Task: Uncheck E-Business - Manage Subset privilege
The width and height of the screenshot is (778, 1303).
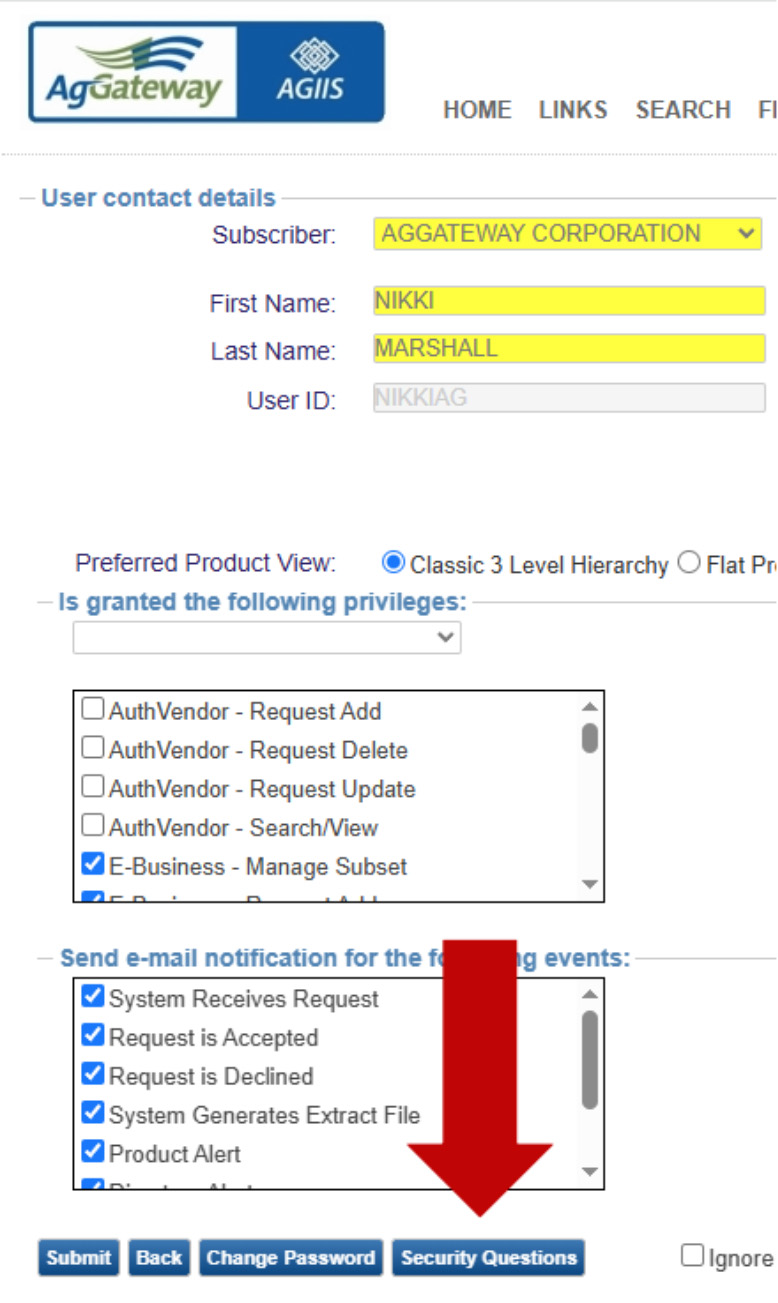Action: (x=92, y=865)
